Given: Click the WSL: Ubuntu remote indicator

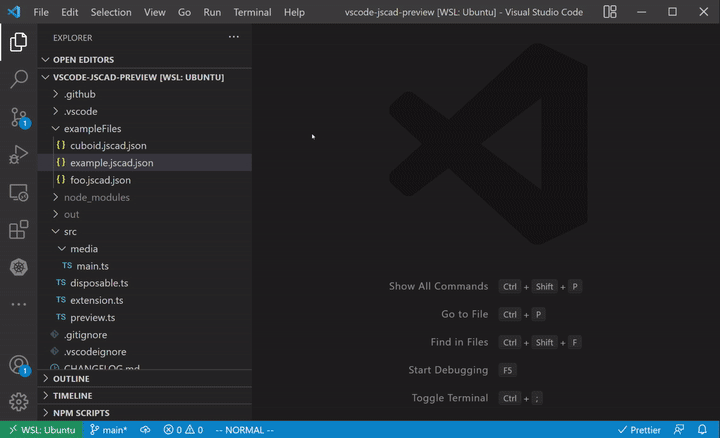Looking at the screenshot, I should (x=42, y=430).
